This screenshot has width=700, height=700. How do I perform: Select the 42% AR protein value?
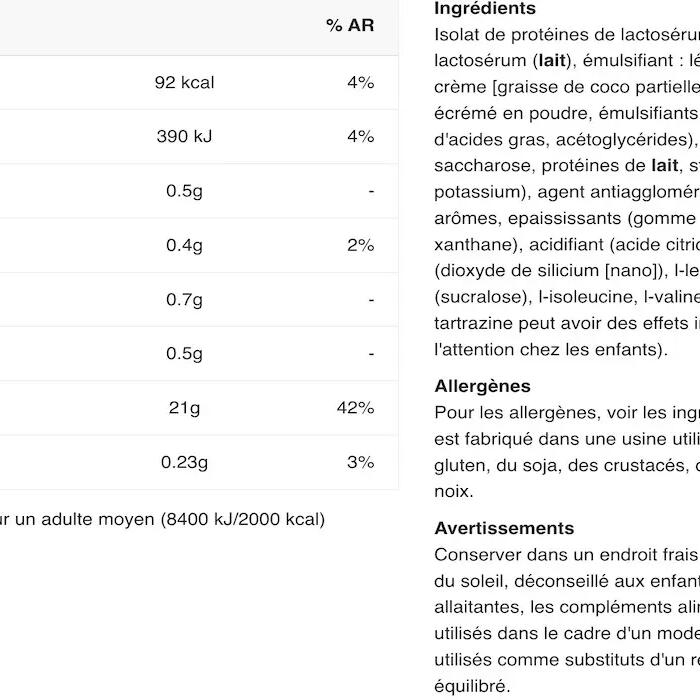tap(355, 408)
